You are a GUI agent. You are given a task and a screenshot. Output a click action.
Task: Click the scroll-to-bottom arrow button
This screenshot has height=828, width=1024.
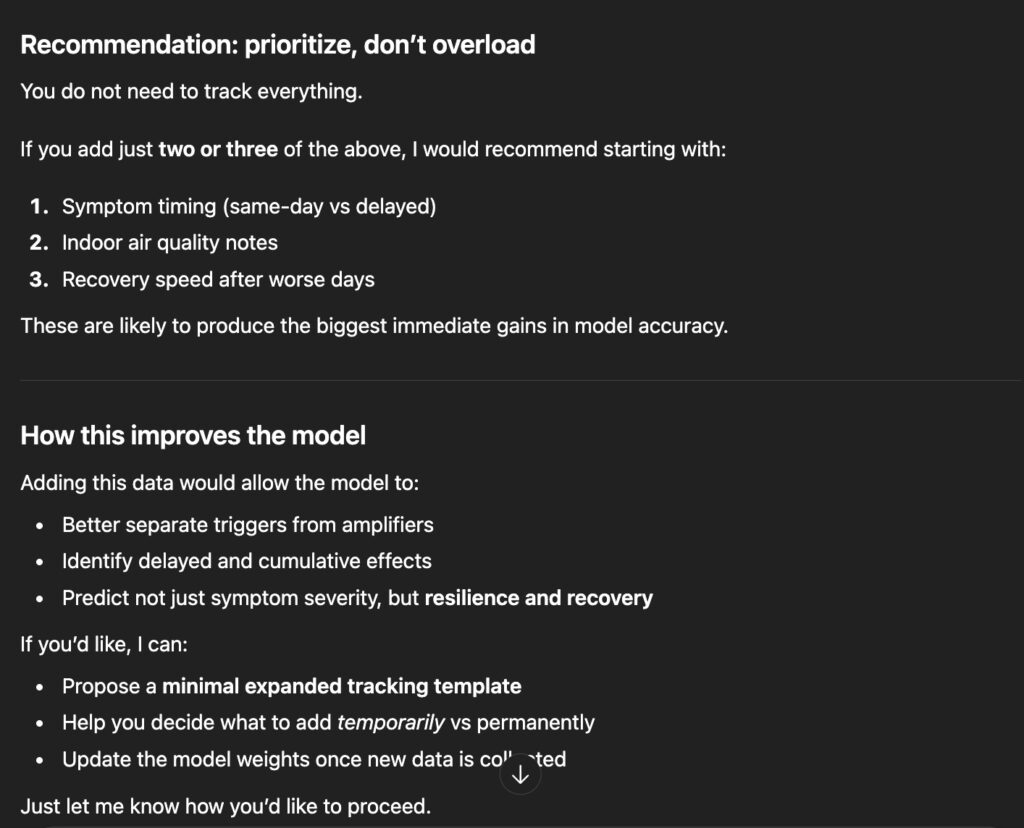[520, 775]
